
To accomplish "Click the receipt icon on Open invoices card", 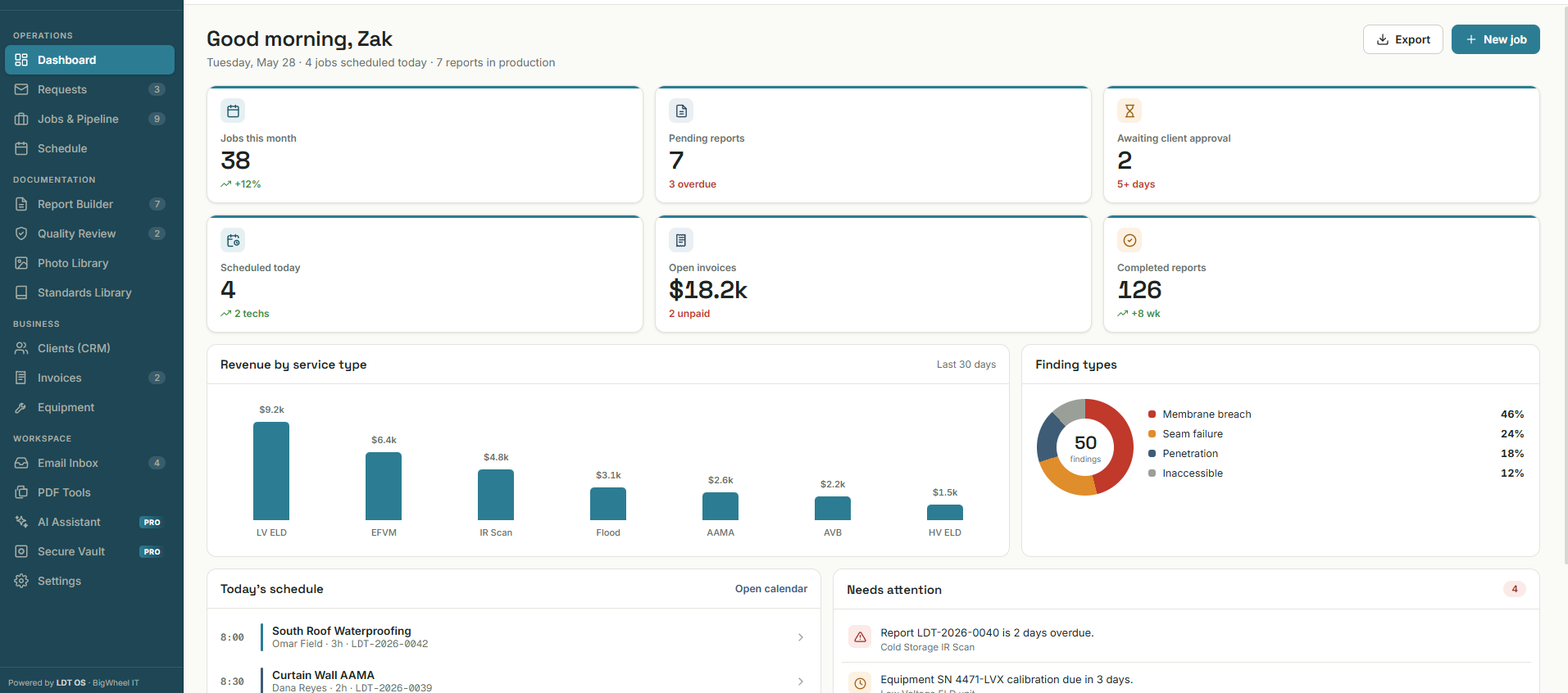I will point(681,240).
